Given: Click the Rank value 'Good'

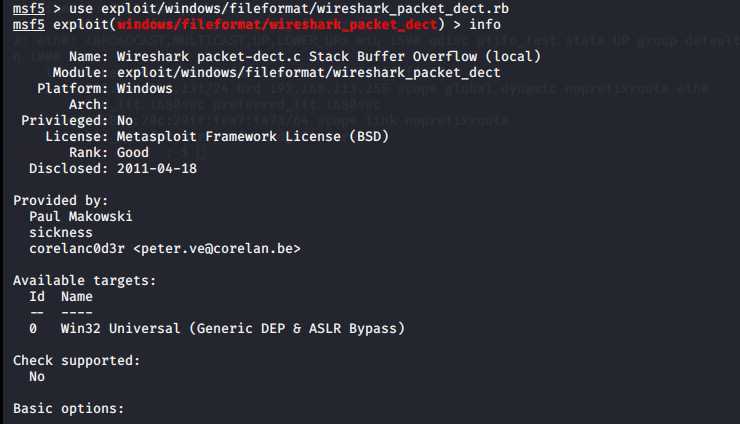Looking at the screenshot, I should 133,153.
